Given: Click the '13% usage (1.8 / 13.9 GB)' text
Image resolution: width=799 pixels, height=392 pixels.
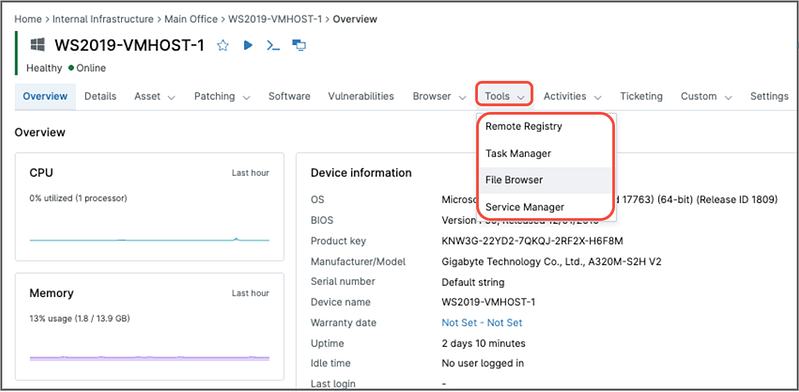Looking at the screenshot, I should click(x=79, y=319).
